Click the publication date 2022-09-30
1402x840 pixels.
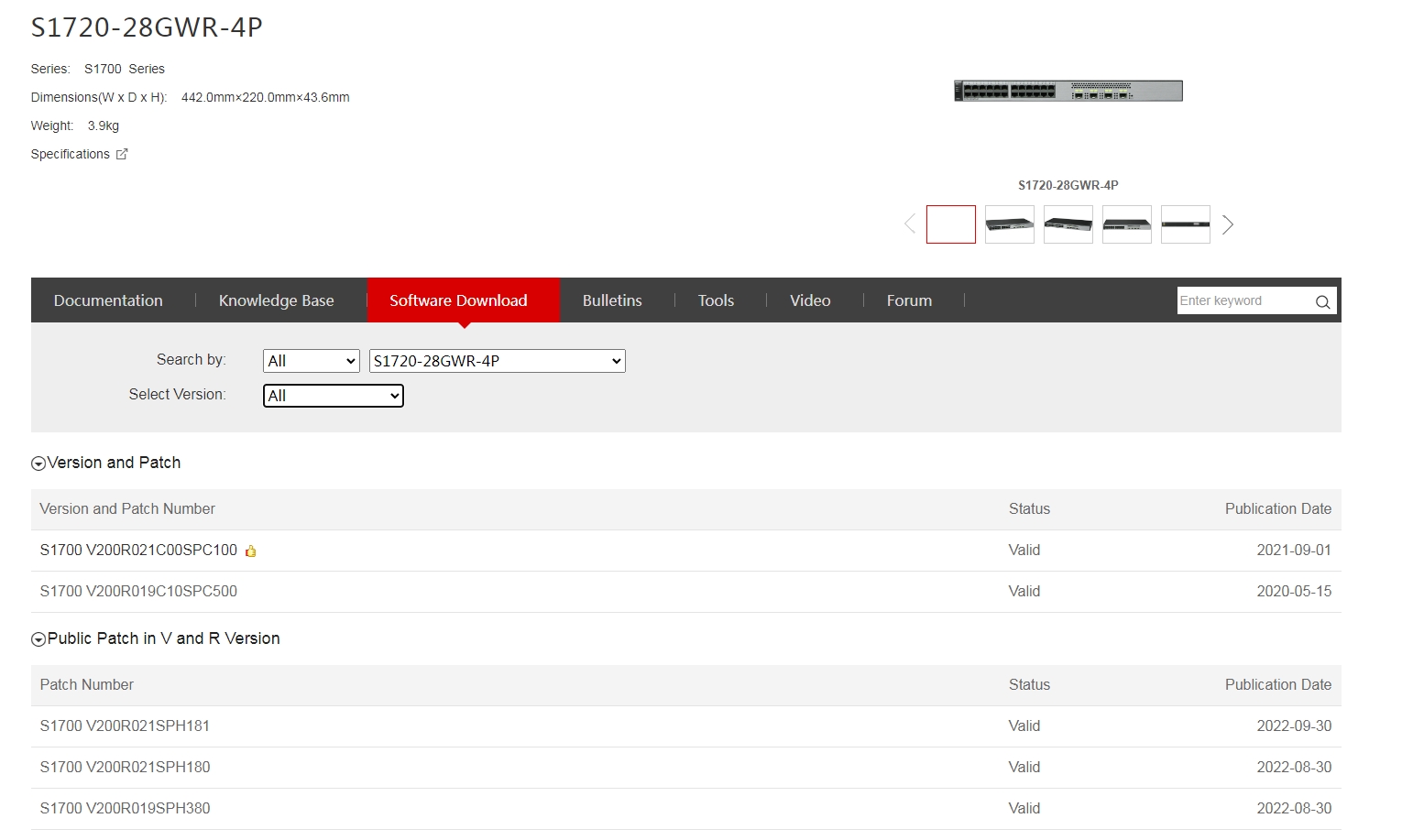tap(1294, 726)
